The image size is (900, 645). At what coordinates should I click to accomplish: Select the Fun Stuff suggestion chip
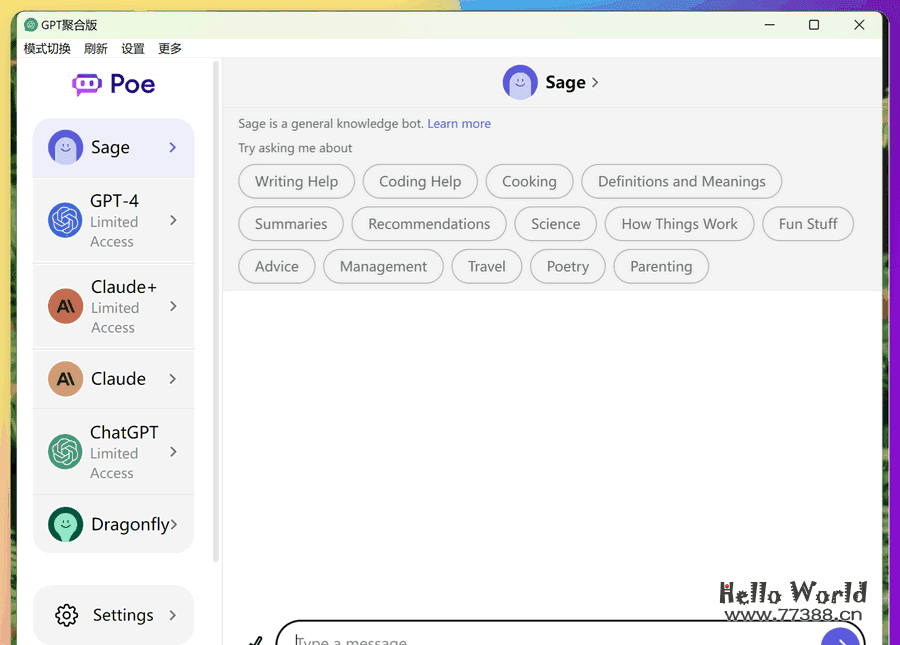coord(808,224)
